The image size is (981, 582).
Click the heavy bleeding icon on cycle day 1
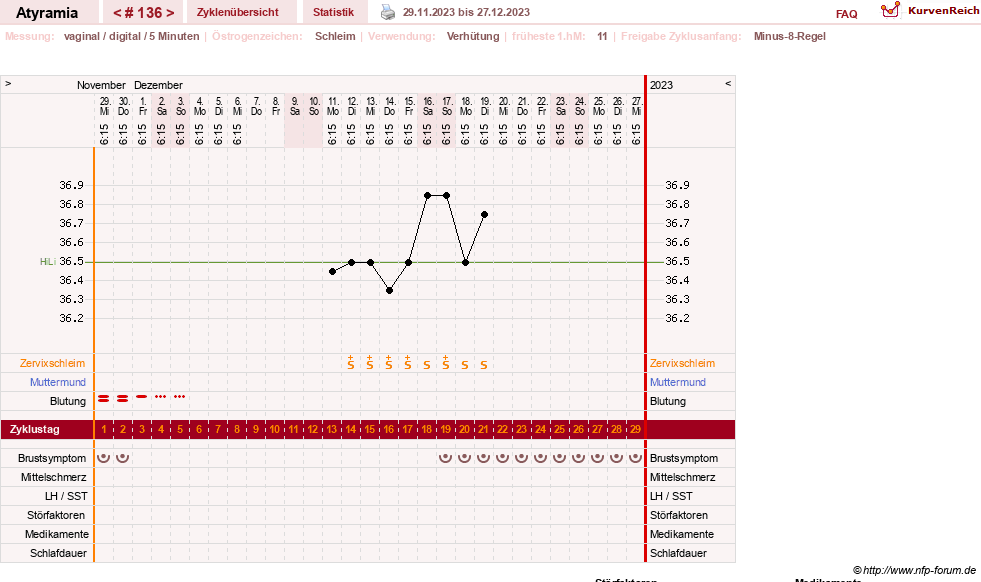coord(104,398)
